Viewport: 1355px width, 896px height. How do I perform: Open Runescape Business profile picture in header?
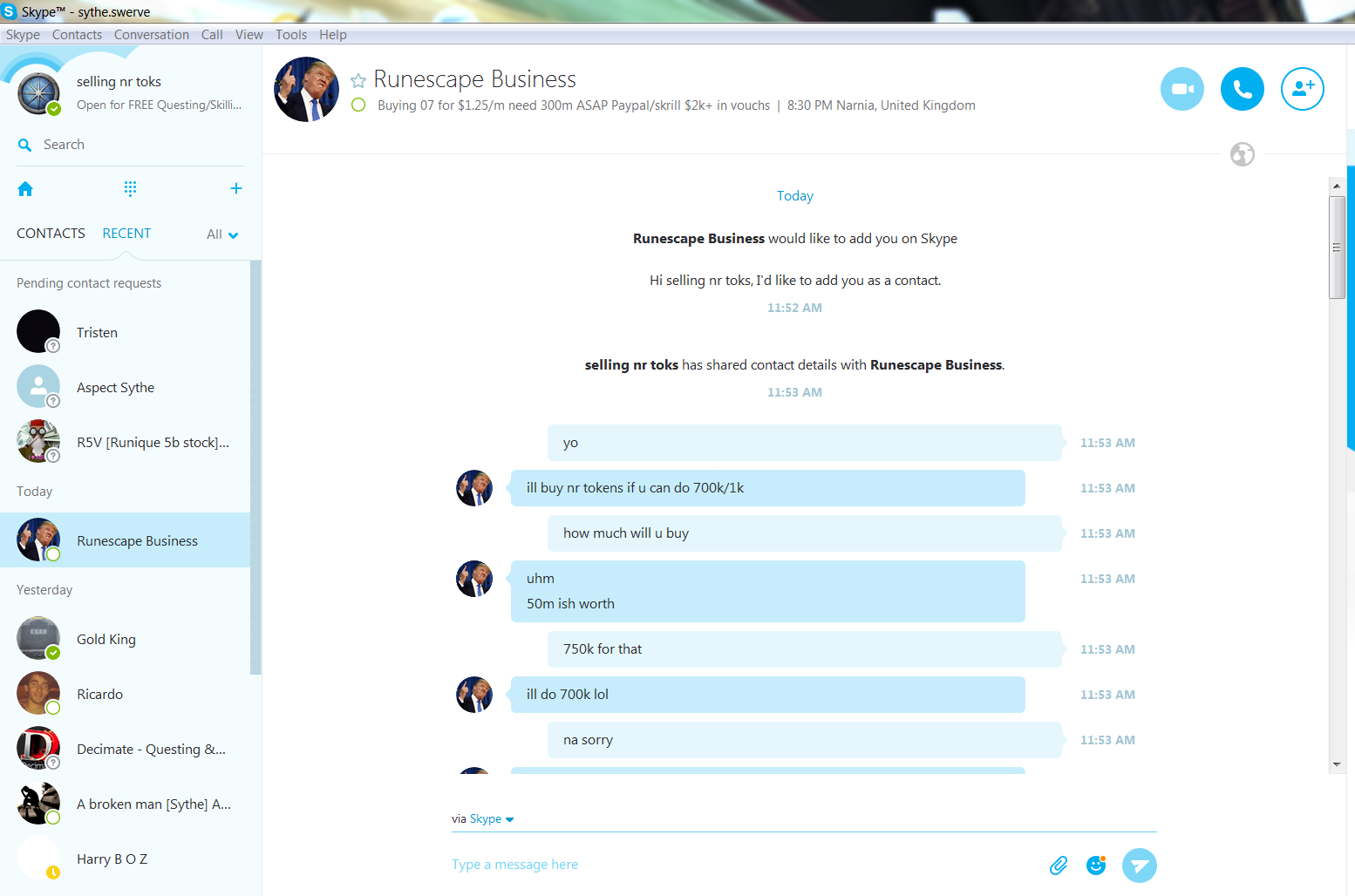tap(307, 89)
